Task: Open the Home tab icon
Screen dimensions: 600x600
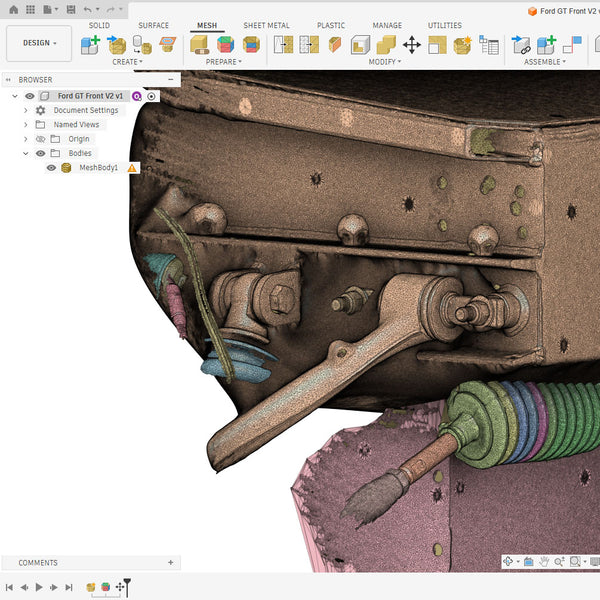Action: pos(14,10)
